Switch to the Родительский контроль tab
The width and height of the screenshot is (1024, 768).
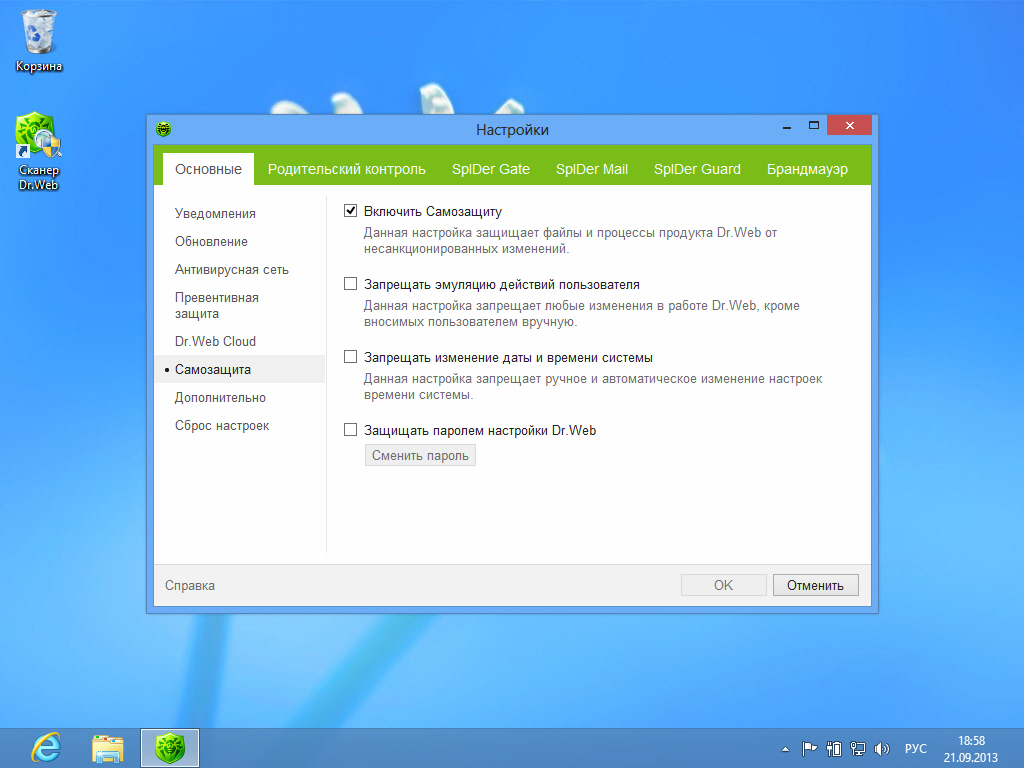tap(347, 169)
